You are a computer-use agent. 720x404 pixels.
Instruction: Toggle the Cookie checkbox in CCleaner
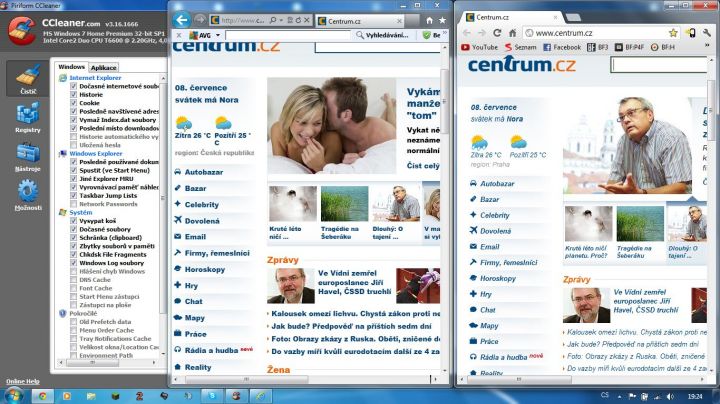point(73,103)
